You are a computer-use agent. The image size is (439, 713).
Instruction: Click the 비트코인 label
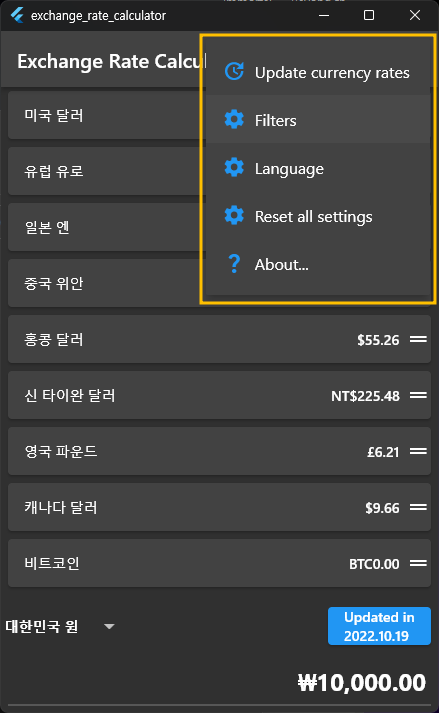point(51,563)
